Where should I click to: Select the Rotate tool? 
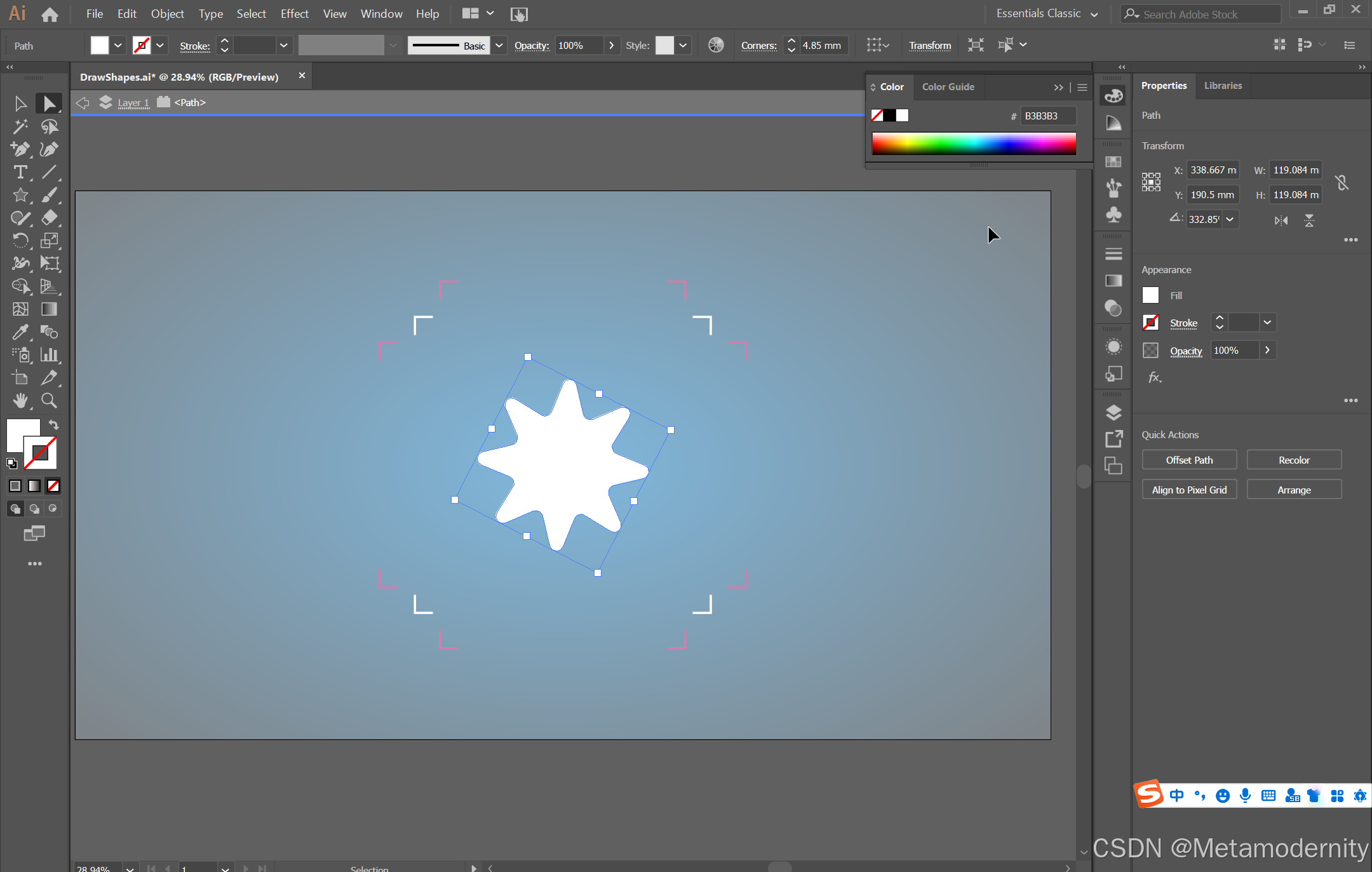[x=20, y=241]
